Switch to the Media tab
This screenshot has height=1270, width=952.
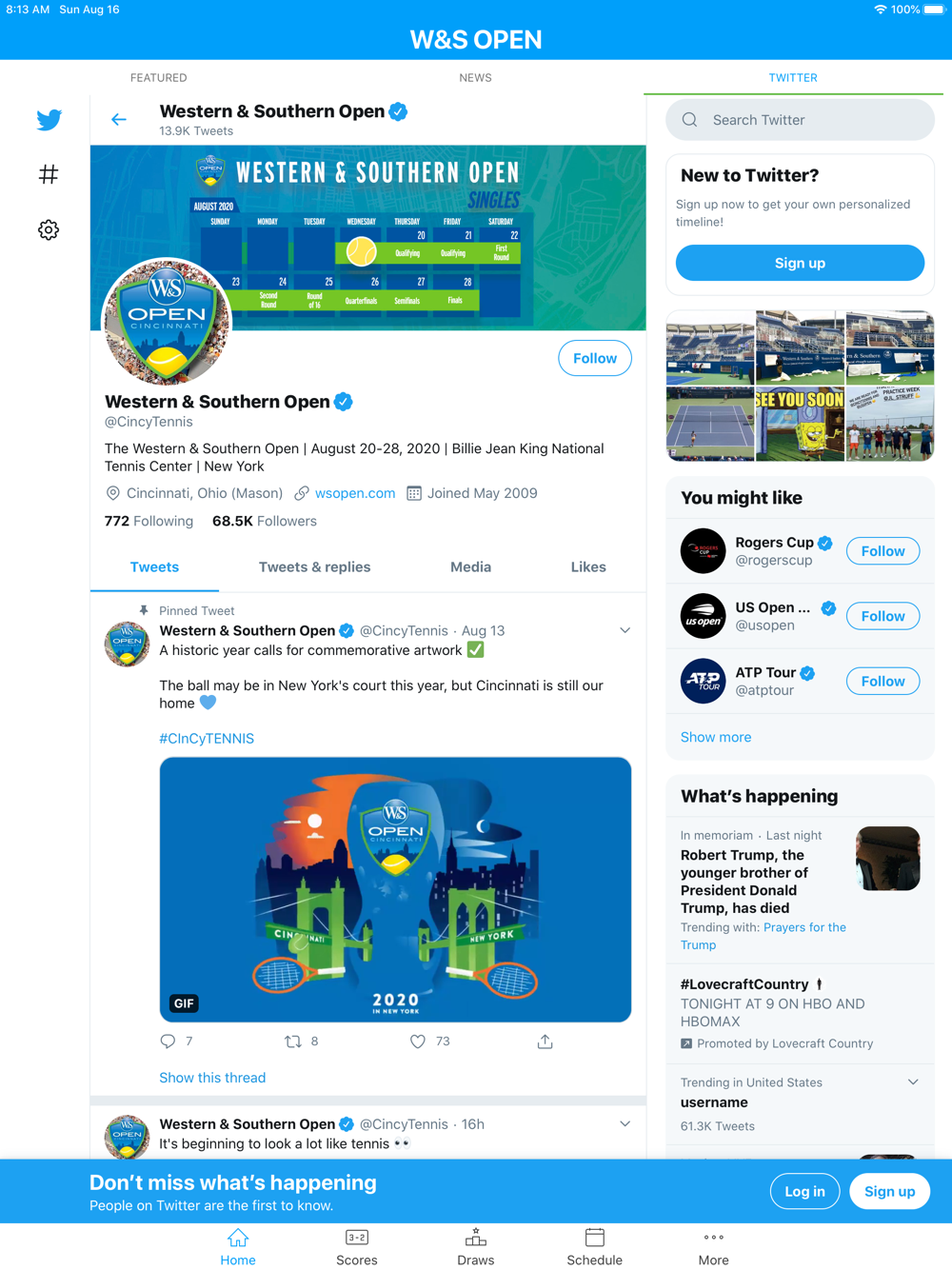pyautogui.click(x=470, y=567)
